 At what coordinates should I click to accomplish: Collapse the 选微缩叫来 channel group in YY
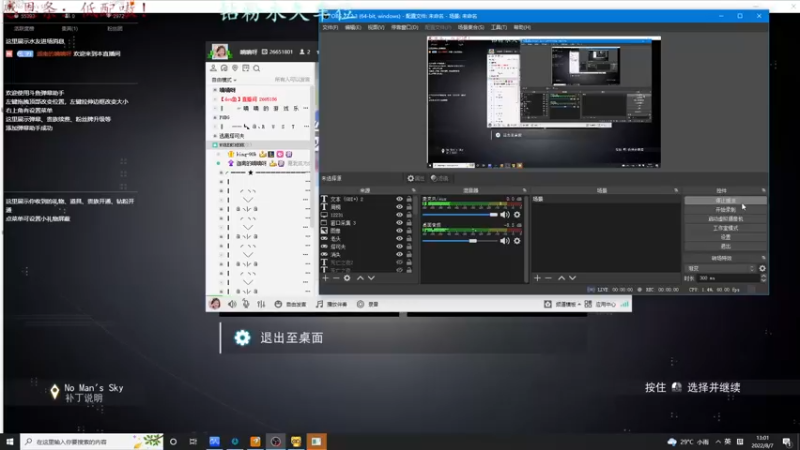click(215, 136)
